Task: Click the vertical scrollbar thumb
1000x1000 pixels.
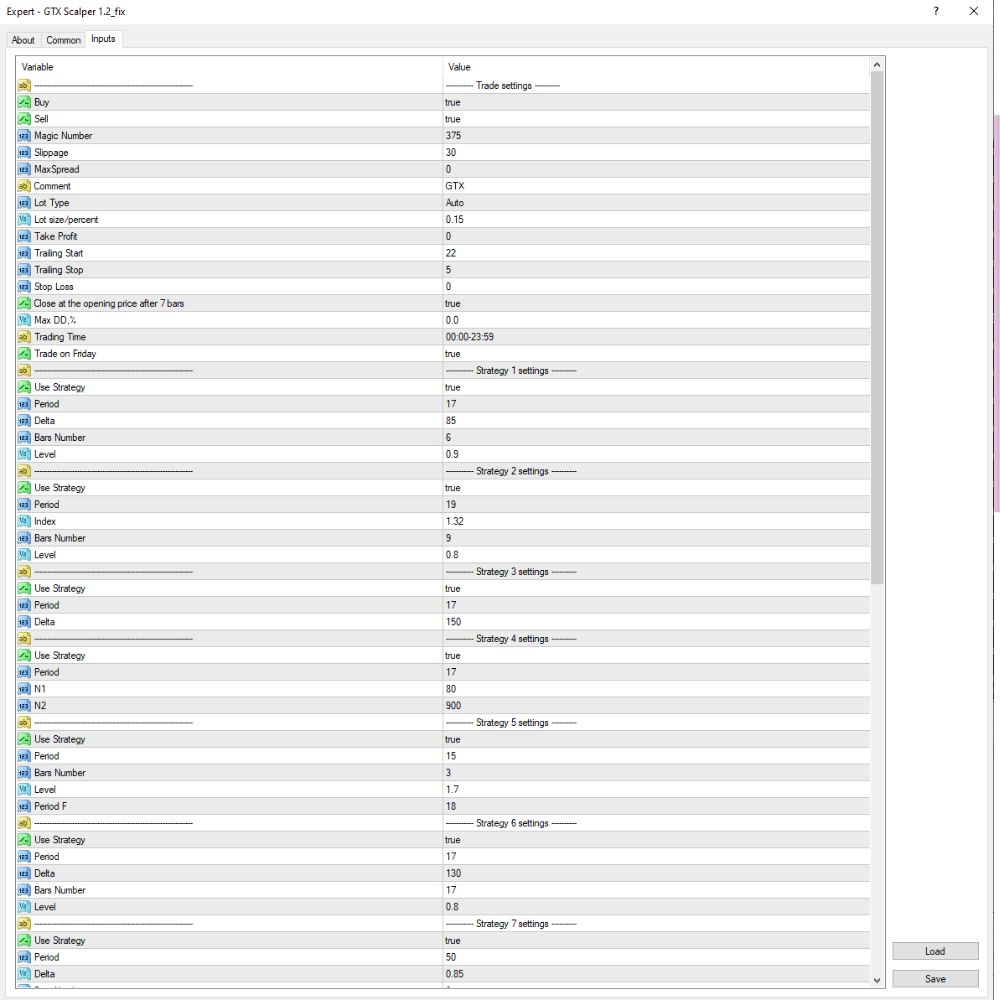Action: coord(877,327)
